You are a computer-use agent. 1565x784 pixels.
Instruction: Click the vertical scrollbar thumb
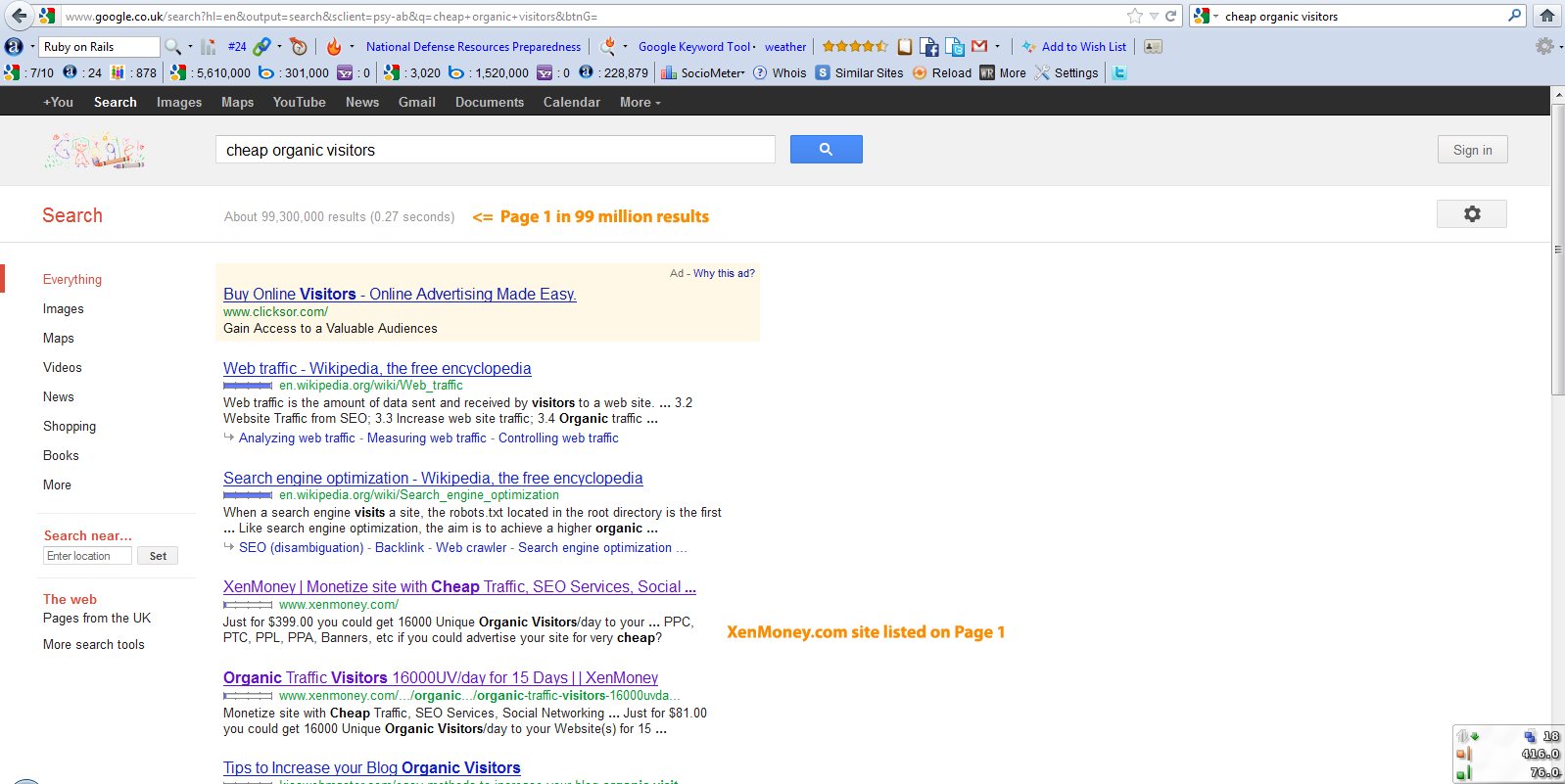[1557, 250]
